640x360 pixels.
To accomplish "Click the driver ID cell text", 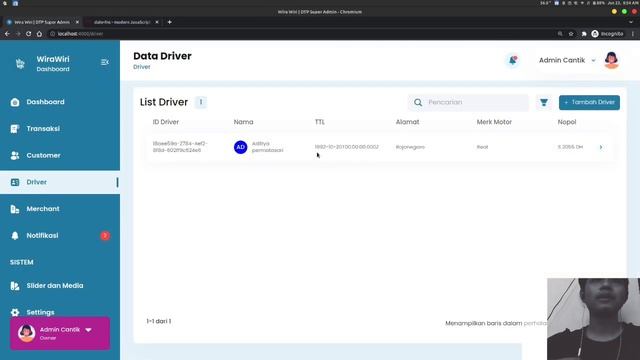I will click(180, 147).
